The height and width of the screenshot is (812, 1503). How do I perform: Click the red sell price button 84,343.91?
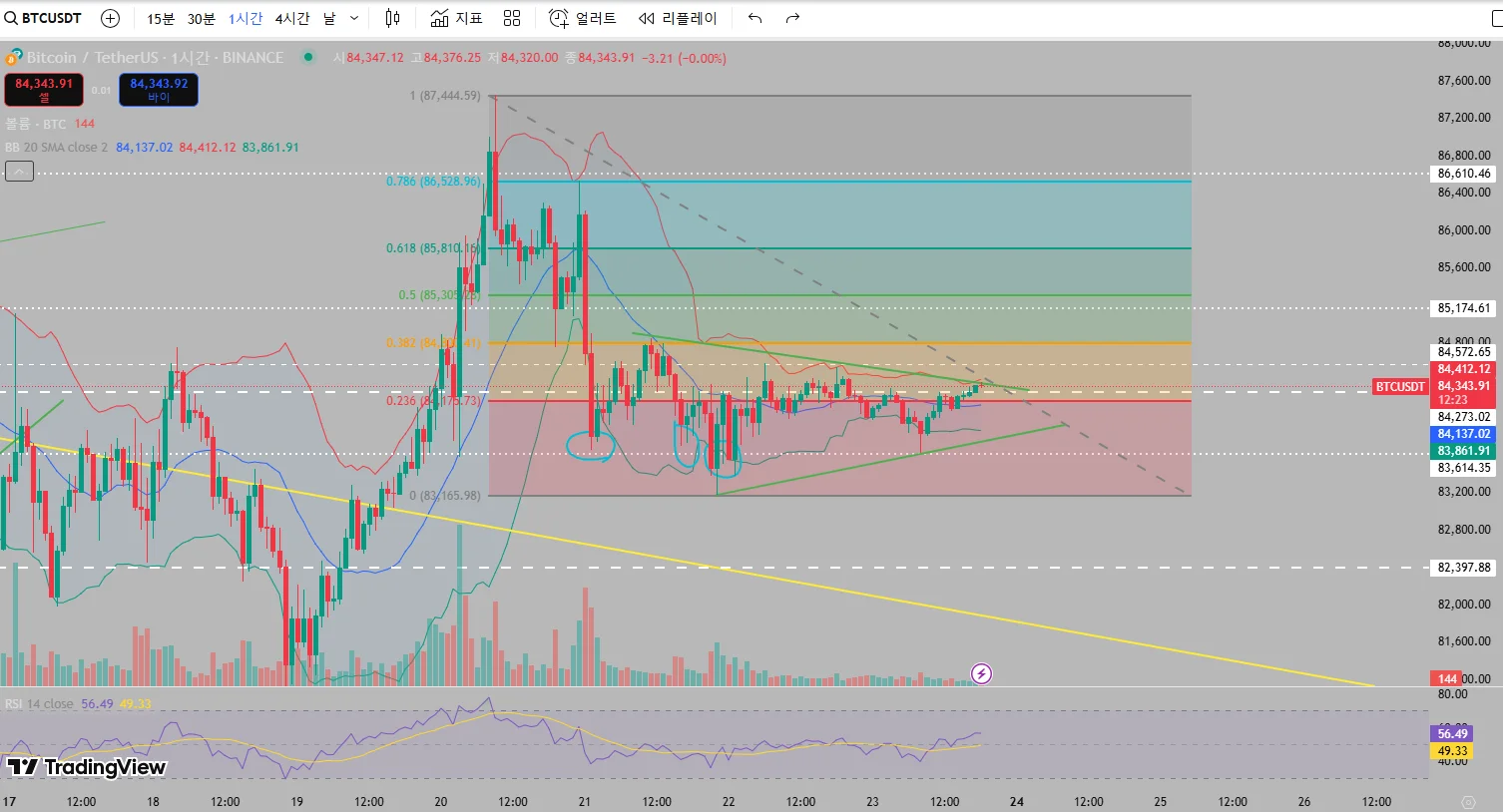(44, 90)
